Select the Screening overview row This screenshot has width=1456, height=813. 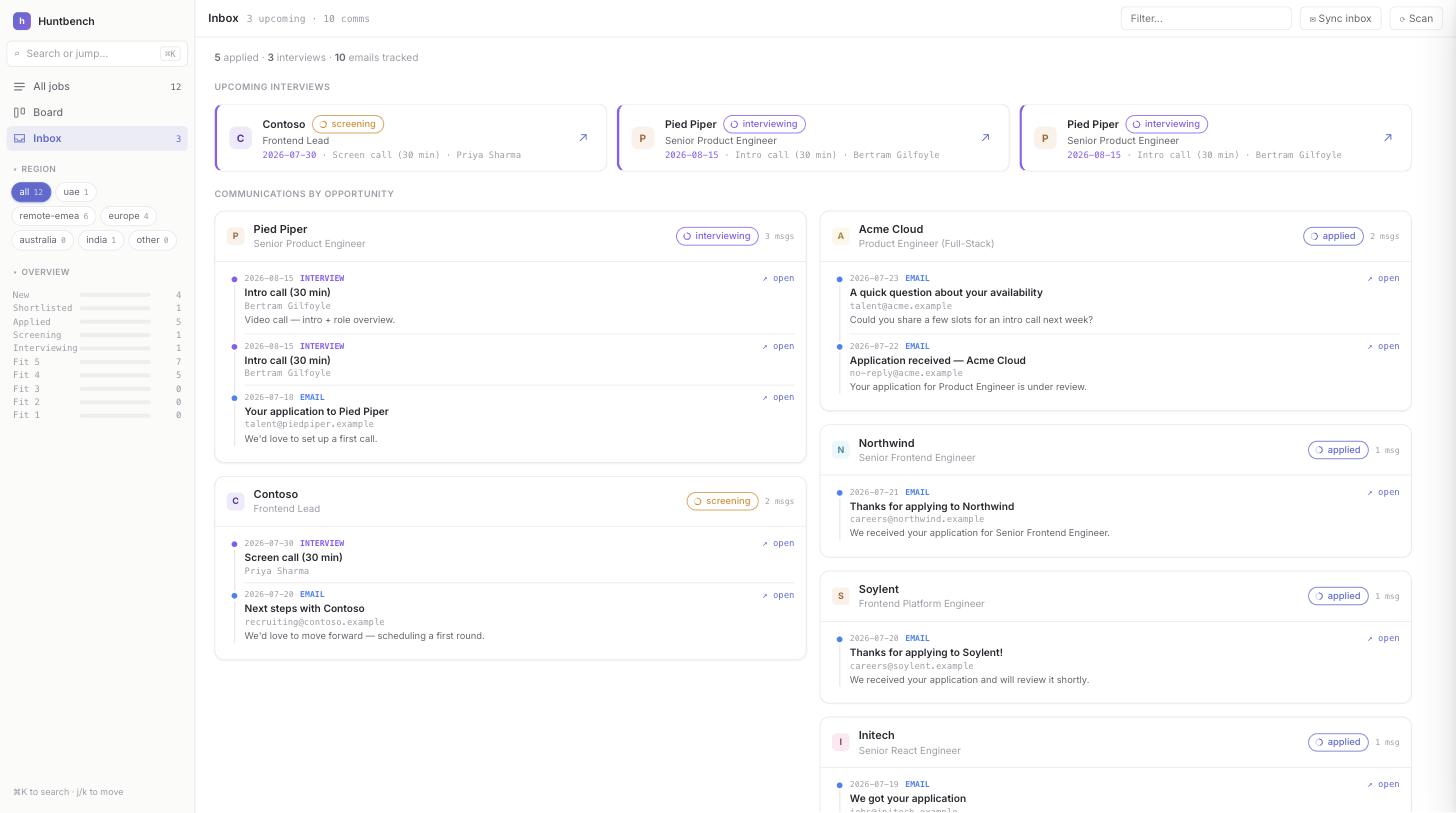click(97, 335)
